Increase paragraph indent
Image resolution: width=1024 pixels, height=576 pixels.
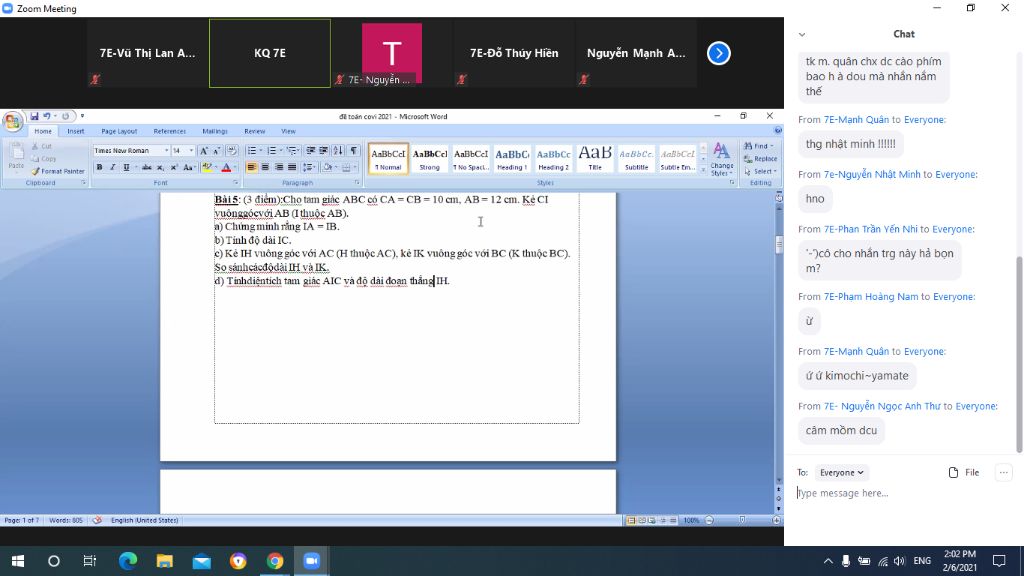click(x=323, y=151)
